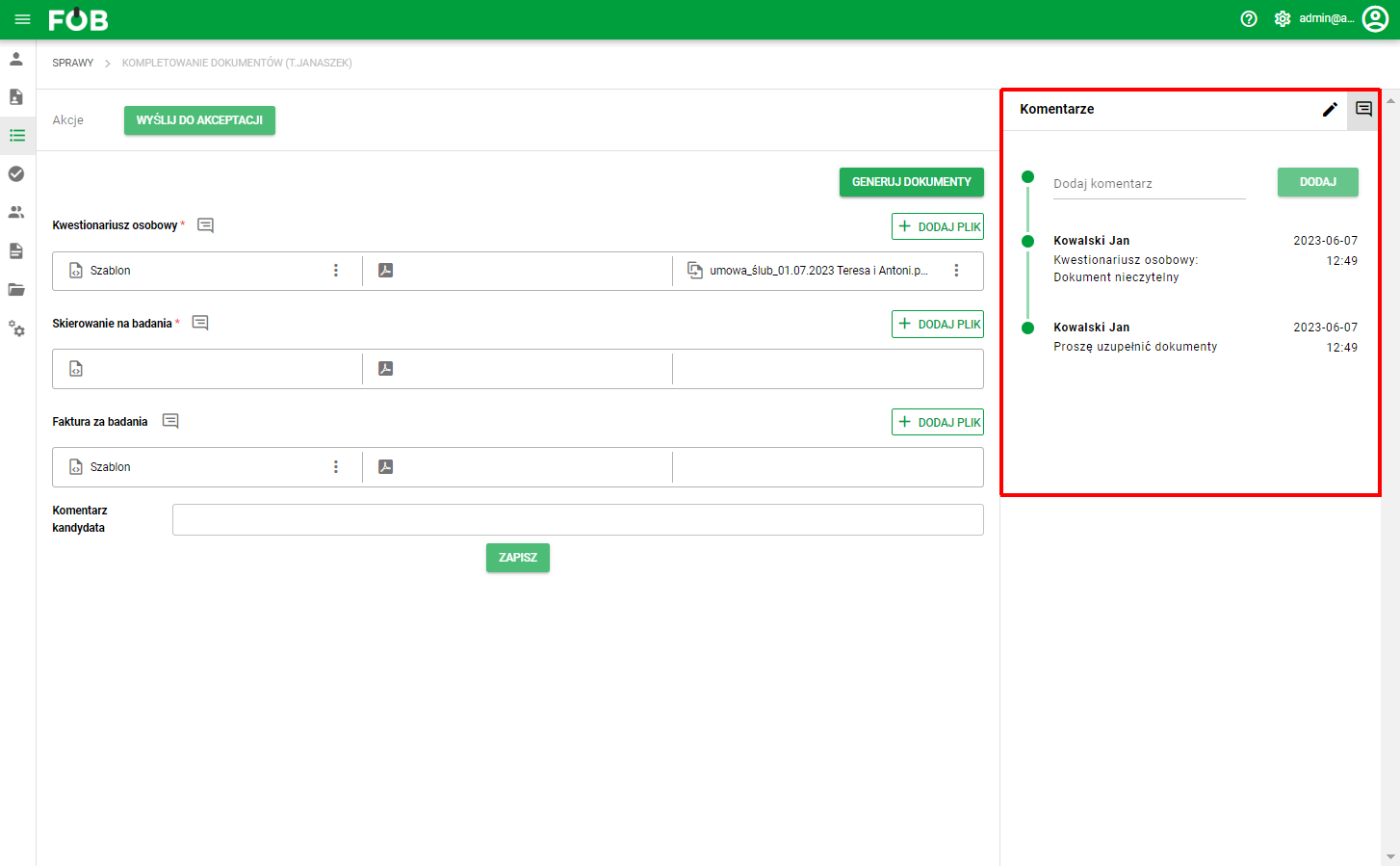Click the scrollbar down arrow
The height and width of the screenshot is (866, 1400).
click(1390, 856)
